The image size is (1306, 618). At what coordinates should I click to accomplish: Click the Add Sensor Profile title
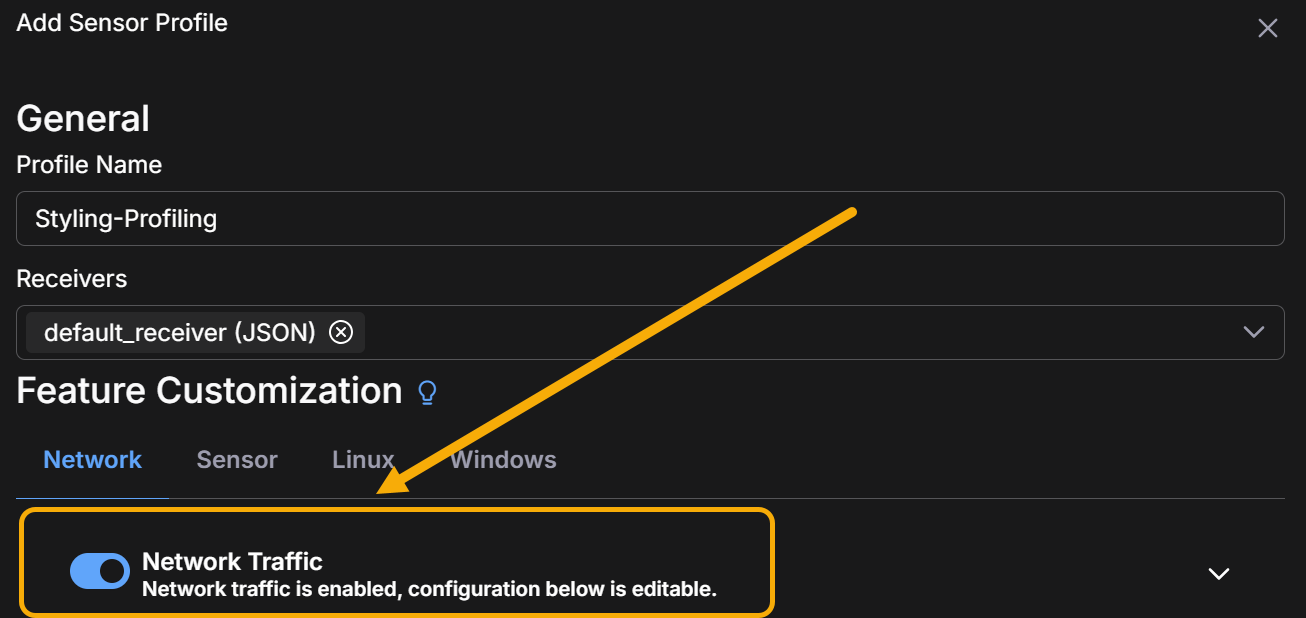pos(122,22)
